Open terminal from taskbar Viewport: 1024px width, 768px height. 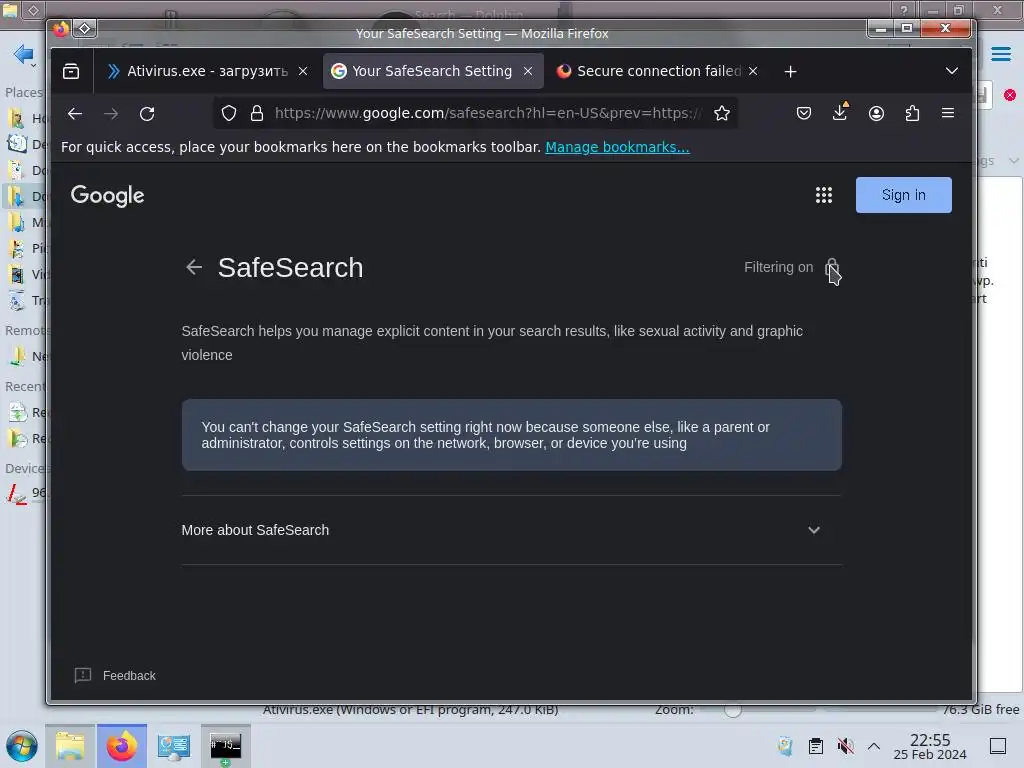[225, 746]
